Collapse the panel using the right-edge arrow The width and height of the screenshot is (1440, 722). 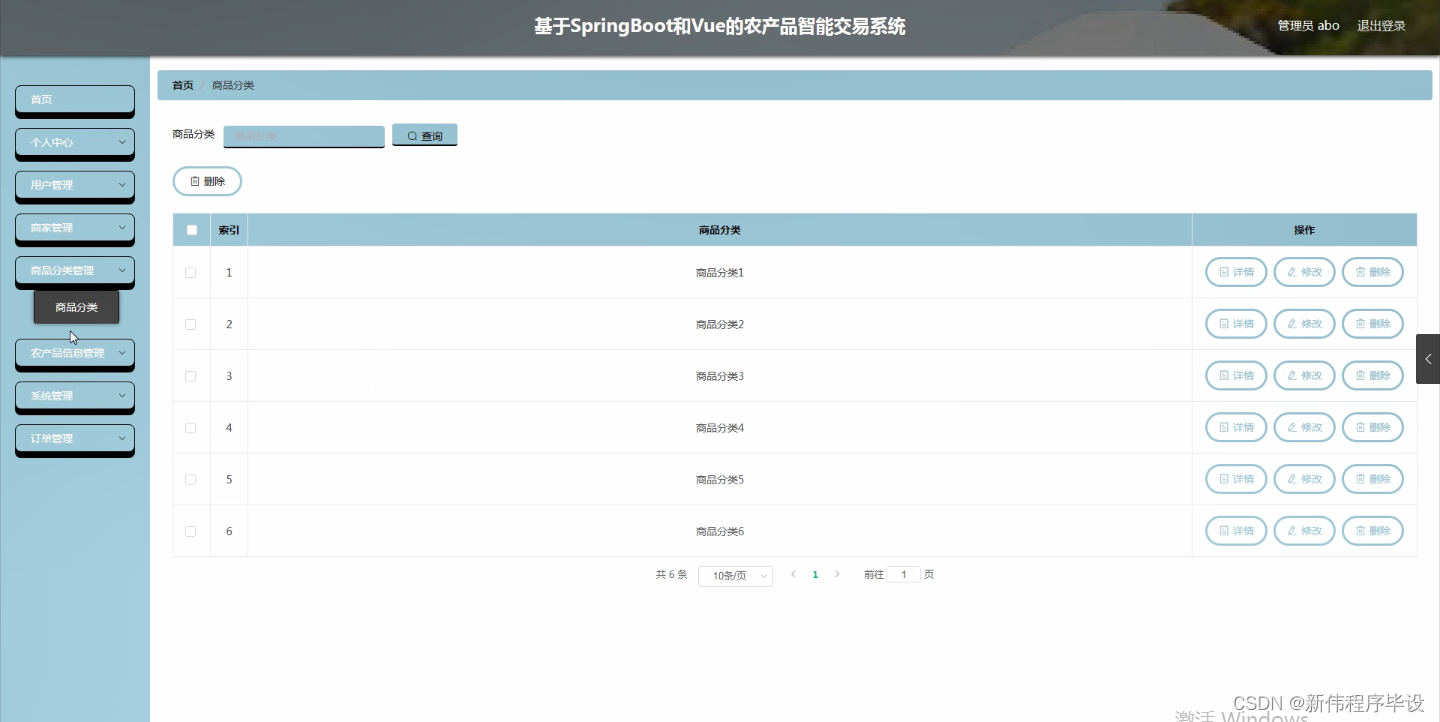pyautogui.click(x=1427, y=359)
